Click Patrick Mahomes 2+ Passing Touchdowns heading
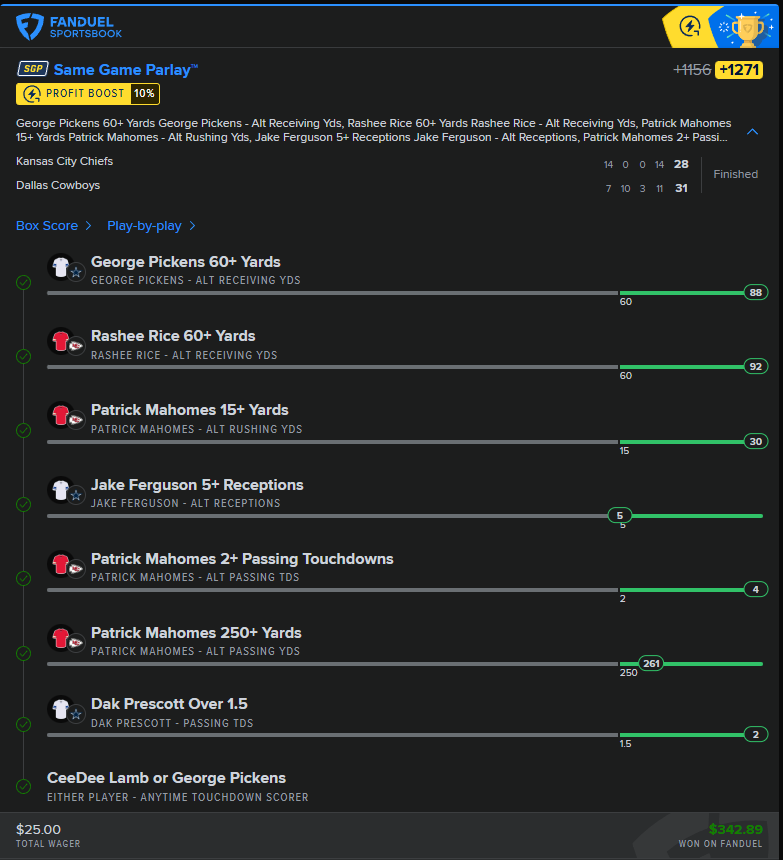 242,559
